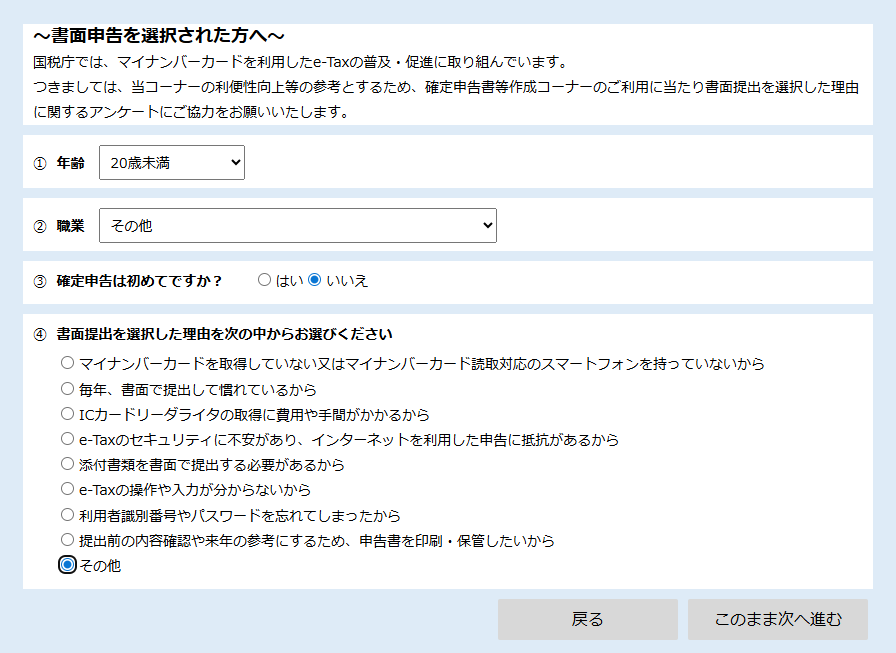
Task: Click the 年齢 label text
Action: 70,163
